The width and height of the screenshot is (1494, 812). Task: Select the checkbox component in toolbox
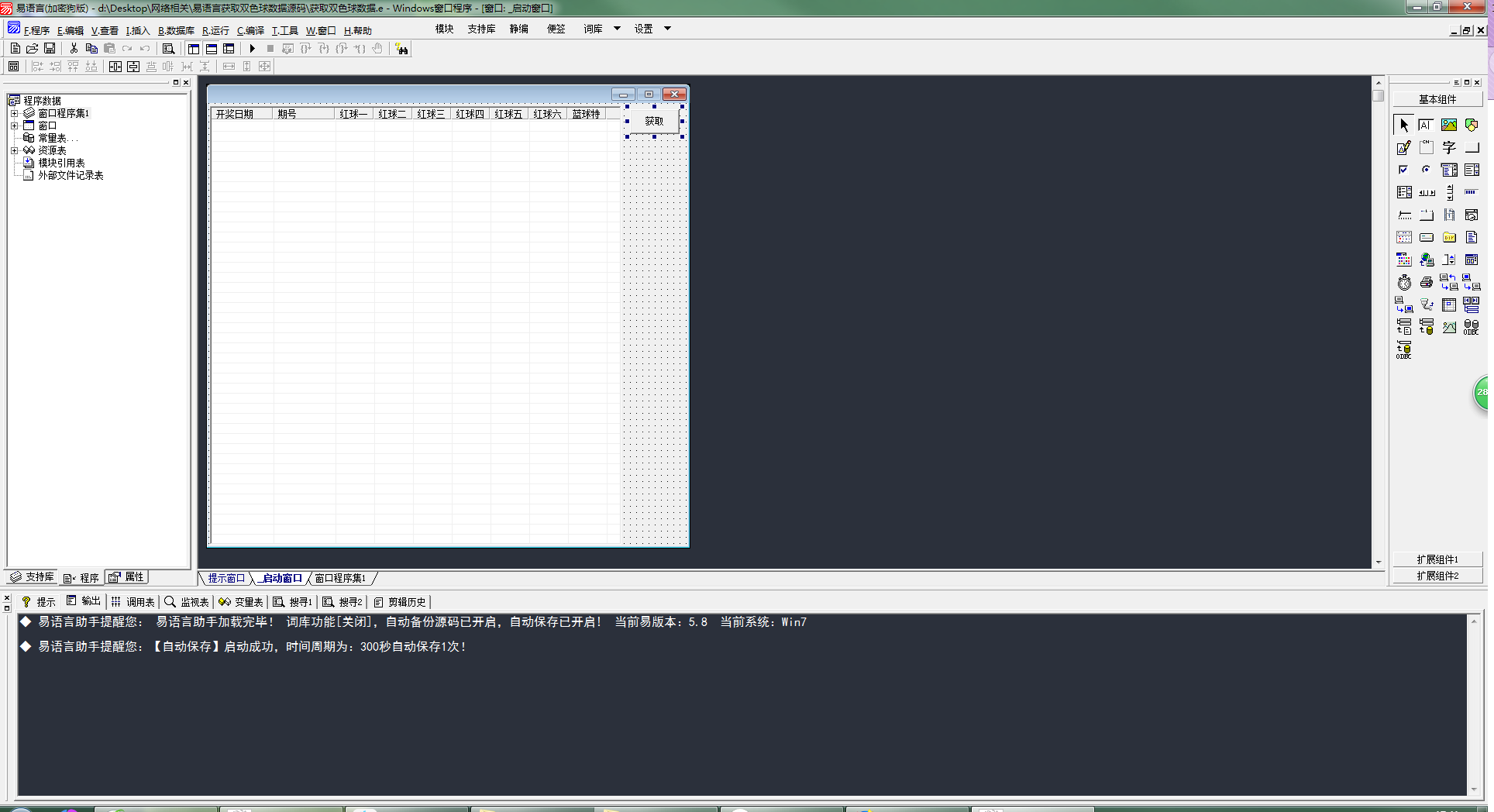click(x=1403, y=170)
